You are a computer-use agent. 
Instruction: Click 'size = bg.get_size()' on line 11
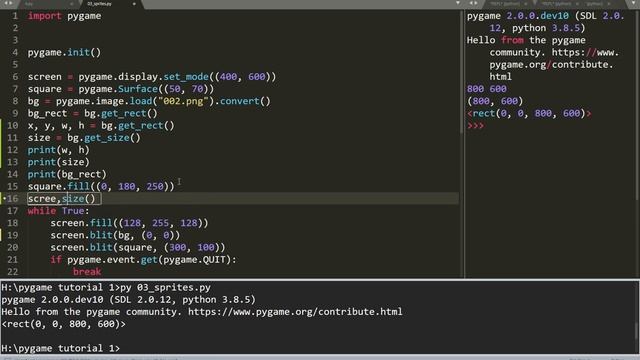pos(84,138)
